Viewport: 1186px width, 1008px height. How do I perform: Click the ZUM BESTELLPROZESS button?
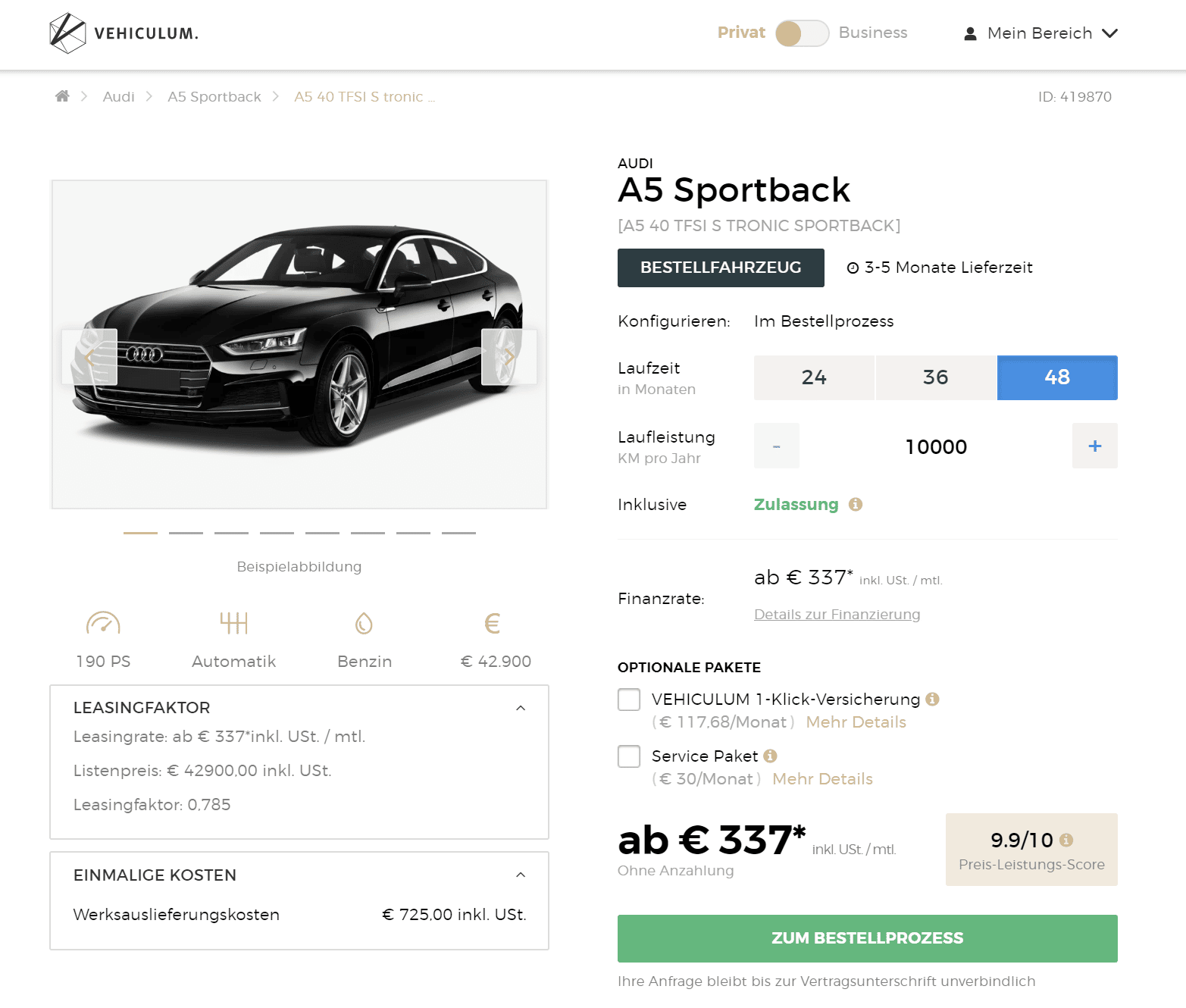pos(868,938)
